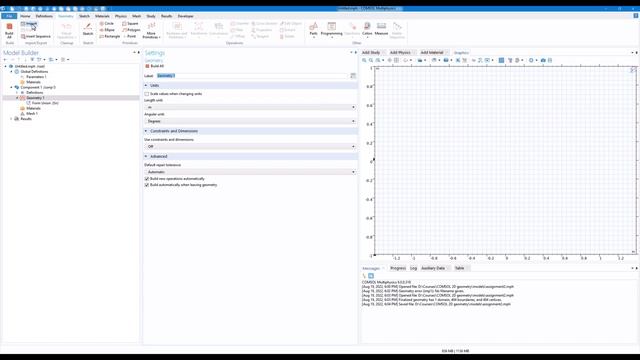The height and width of the screenshot is (360, 640).
Task: Switch to the Log tab
Action: (413, 268)
